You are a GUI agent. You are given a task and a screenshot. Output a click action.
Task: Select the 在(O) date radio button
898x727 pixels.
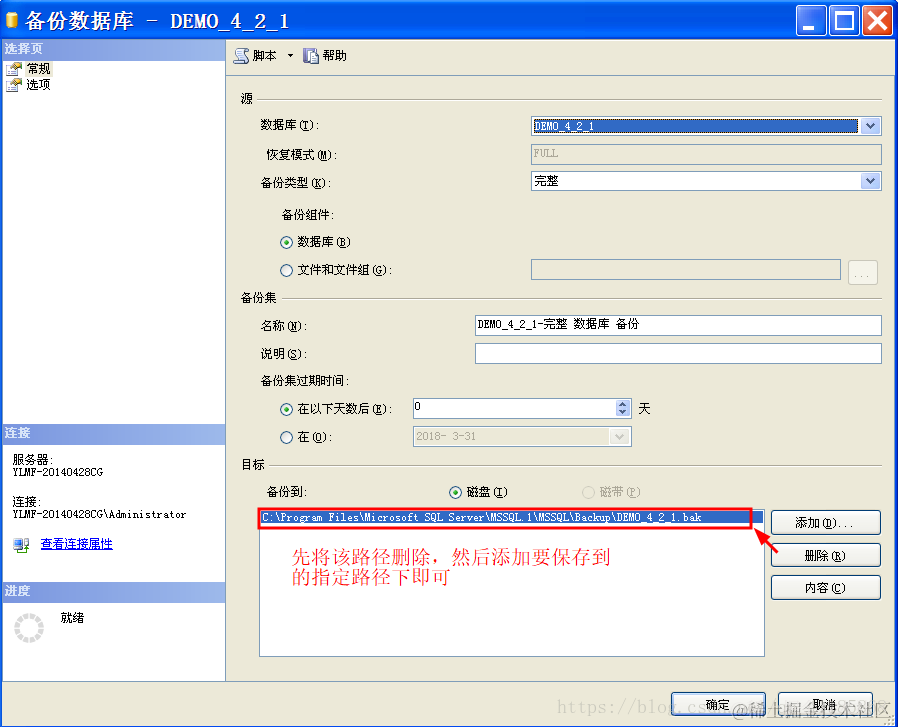point(286,437)
